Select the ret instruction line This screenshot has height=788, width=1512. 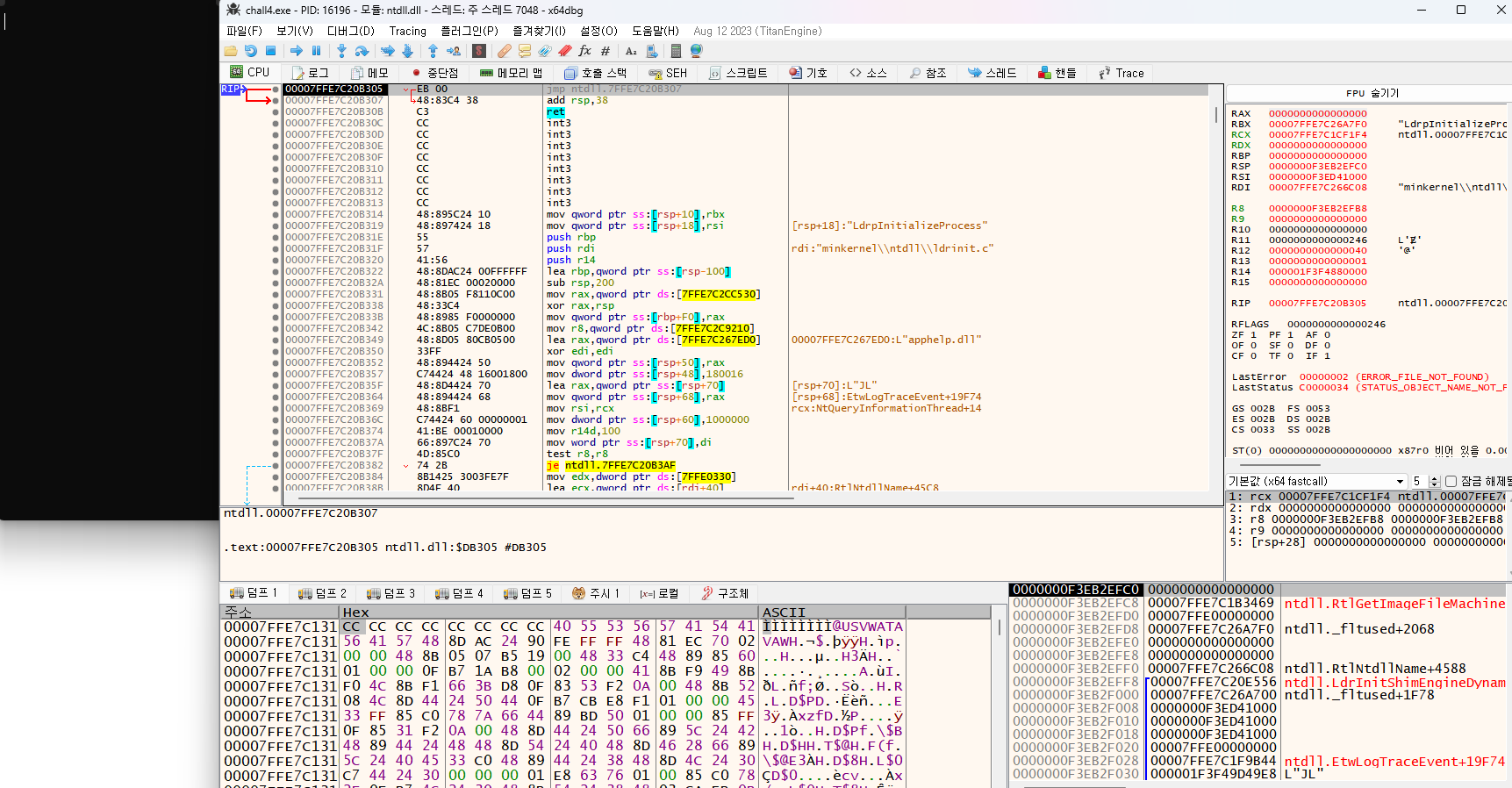pos(555,111)
